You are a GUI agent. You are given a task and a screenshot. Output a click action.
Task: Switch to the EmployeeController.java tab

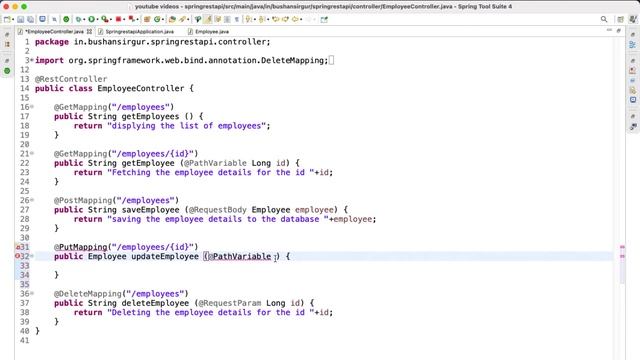(x=54, y=31)
